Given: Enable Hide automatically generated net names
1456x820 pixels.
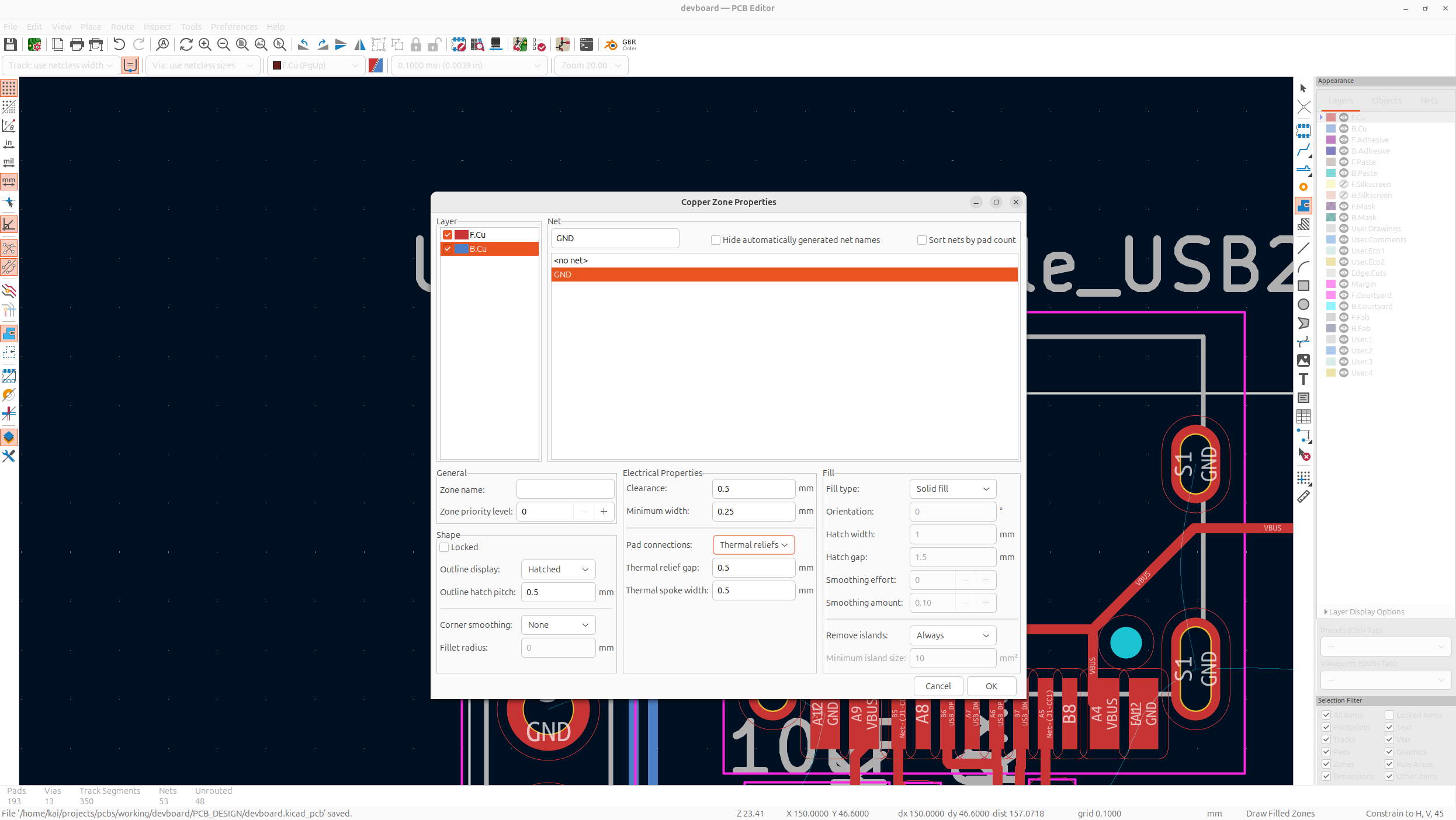Looking at the screenshot, I should [x=716, y=240].
